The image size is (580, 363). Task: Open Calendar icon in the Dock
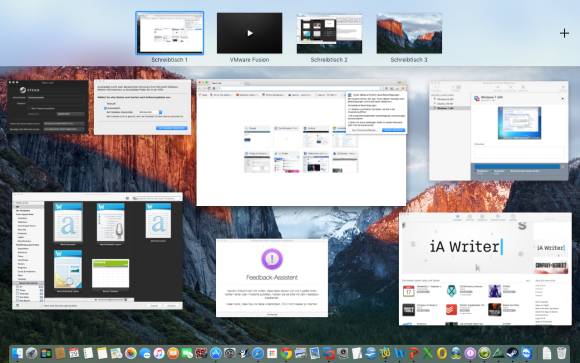coord(74,353)
